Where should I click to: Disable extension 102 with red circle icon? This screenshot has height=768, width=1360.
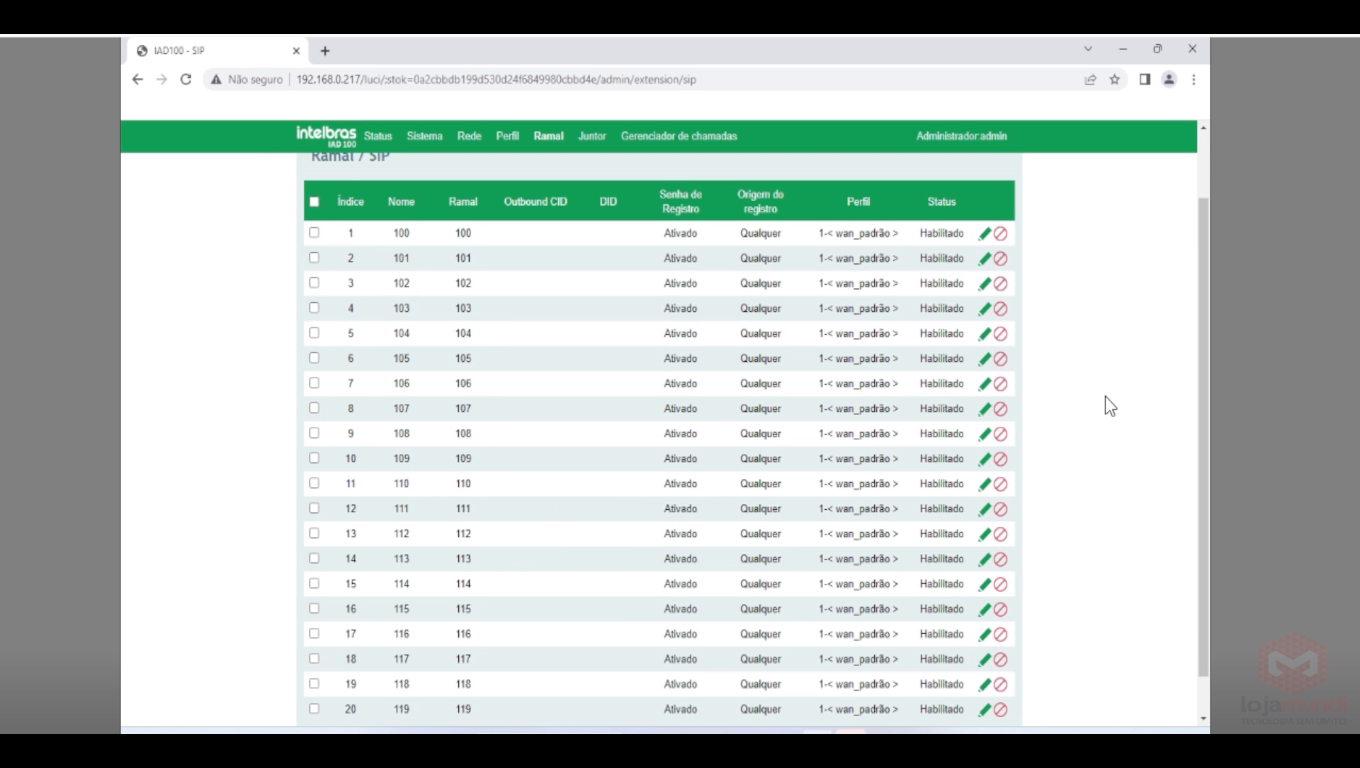tap(1000, 283)
